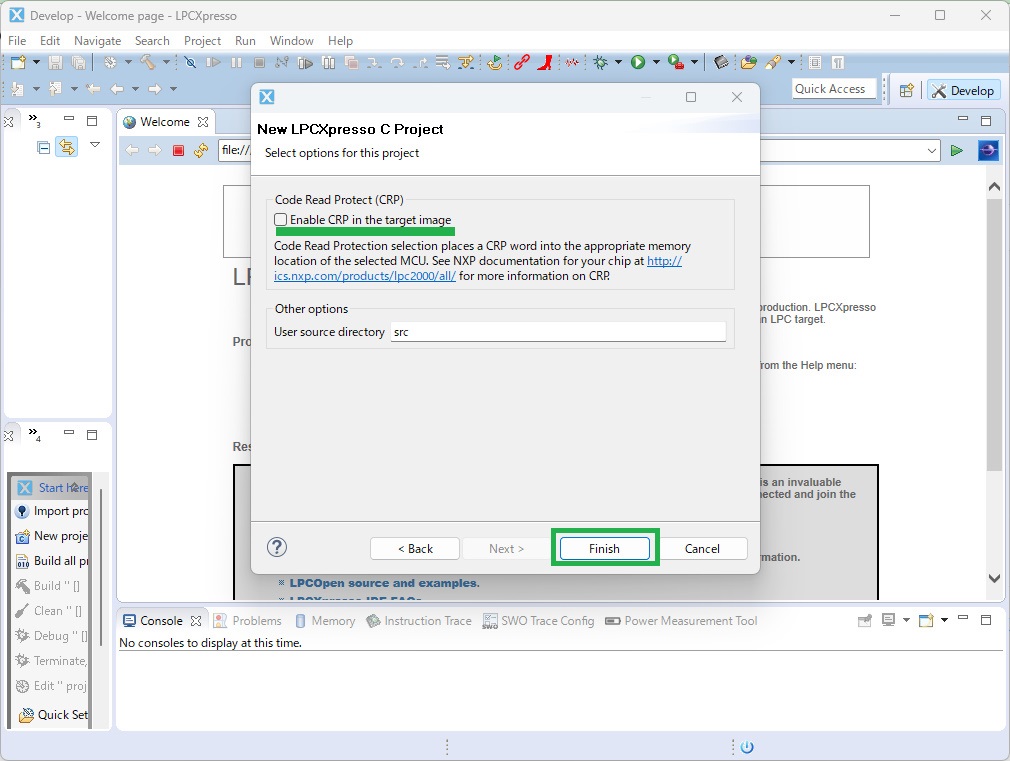Open the view menu triangle in left panel
This screenshot has height=761, width=1010.
pos(95,145)
